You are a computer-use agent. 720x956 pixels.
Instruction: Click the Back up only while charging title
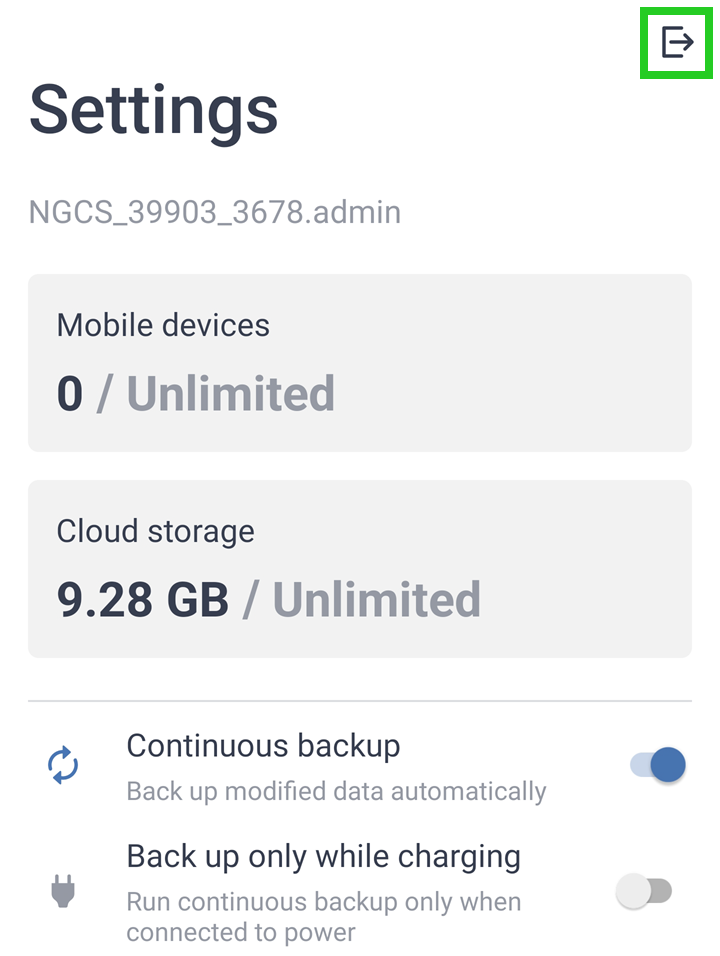323,857
